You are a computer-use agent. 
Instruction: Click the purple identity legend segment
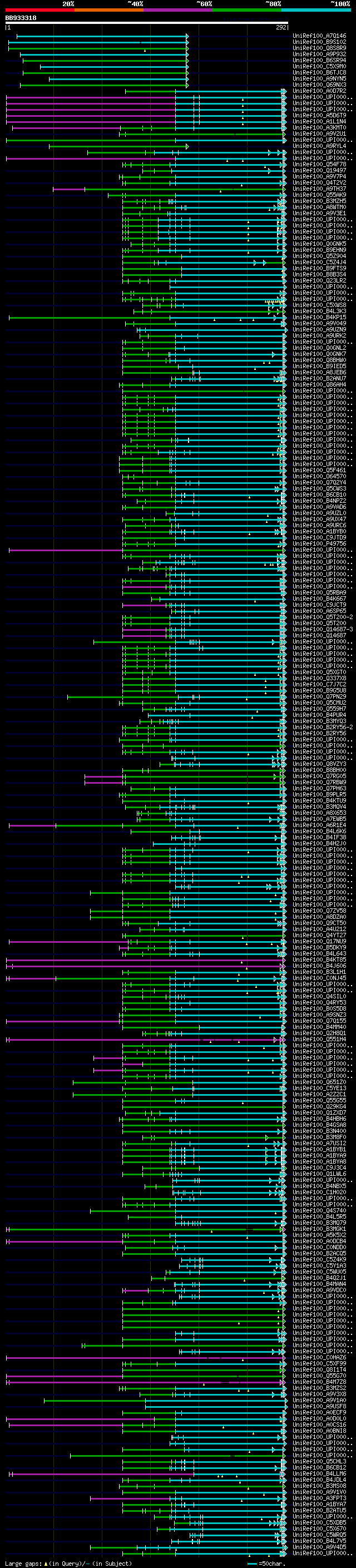(x=179, y=10)
